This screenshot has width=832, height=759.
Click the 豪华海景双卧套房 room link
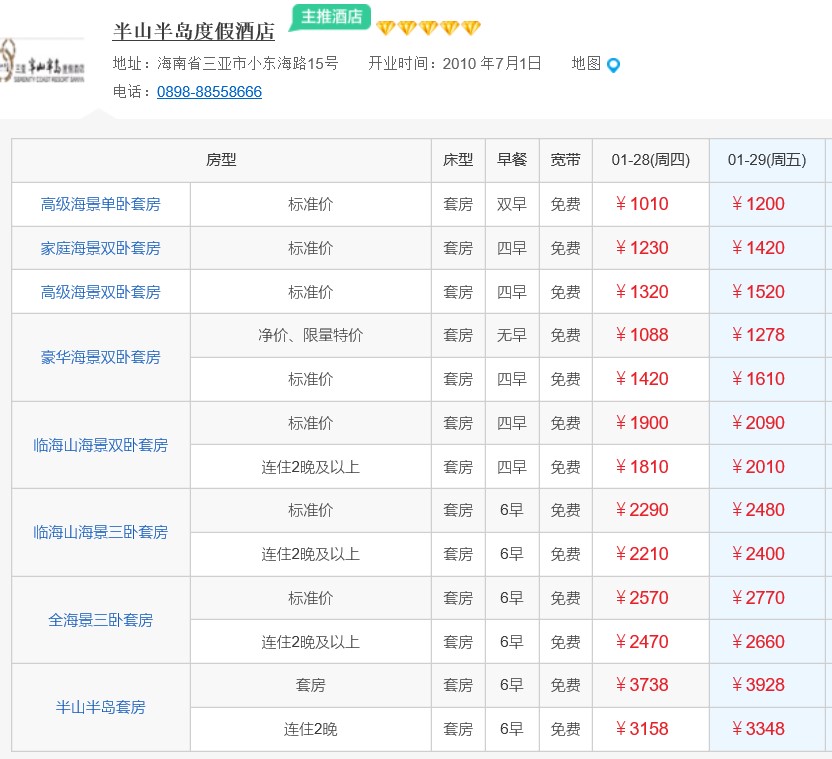pyautogui.click(x=100, y=357)
